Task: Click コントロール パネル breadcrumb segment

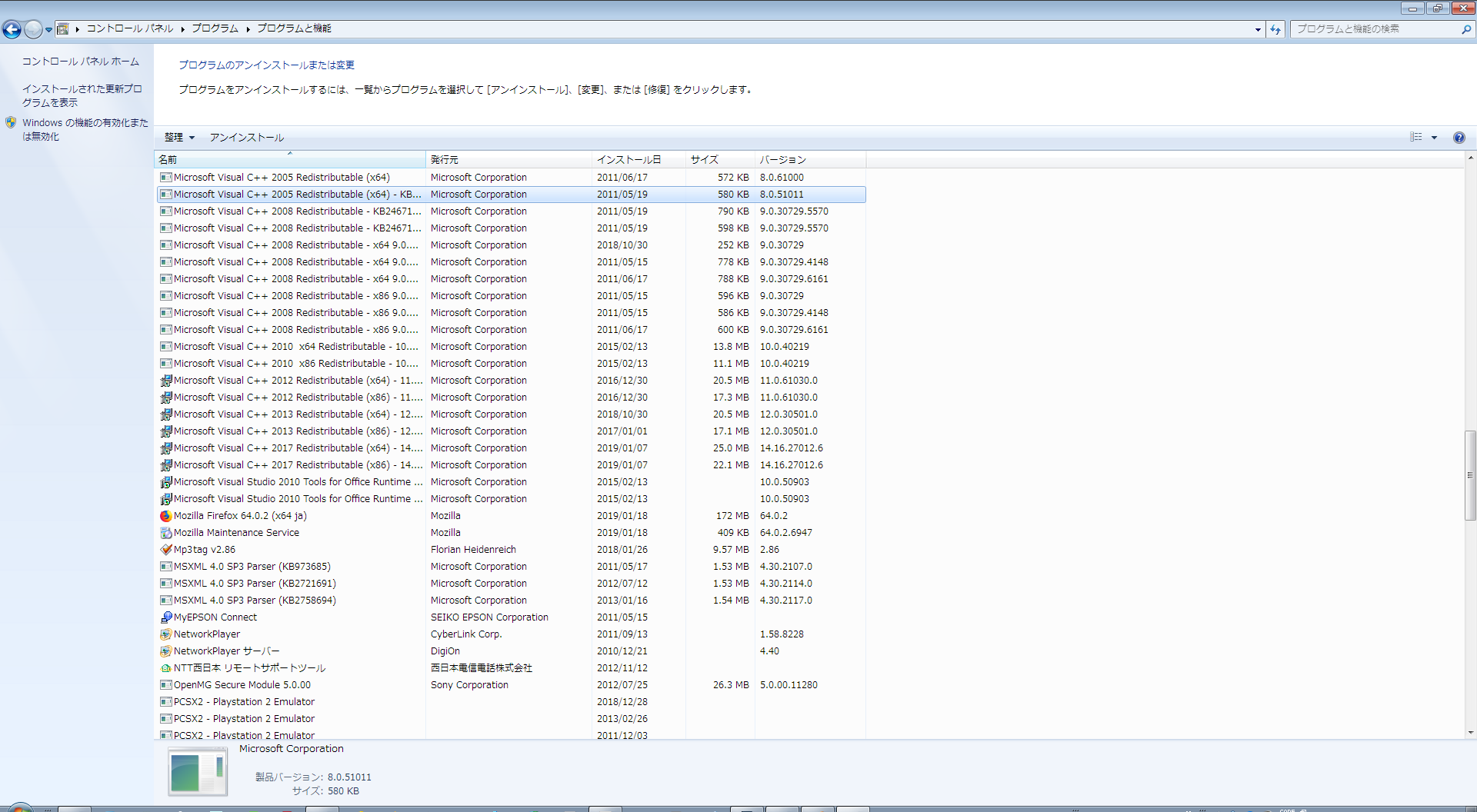Action: [130, 28]
